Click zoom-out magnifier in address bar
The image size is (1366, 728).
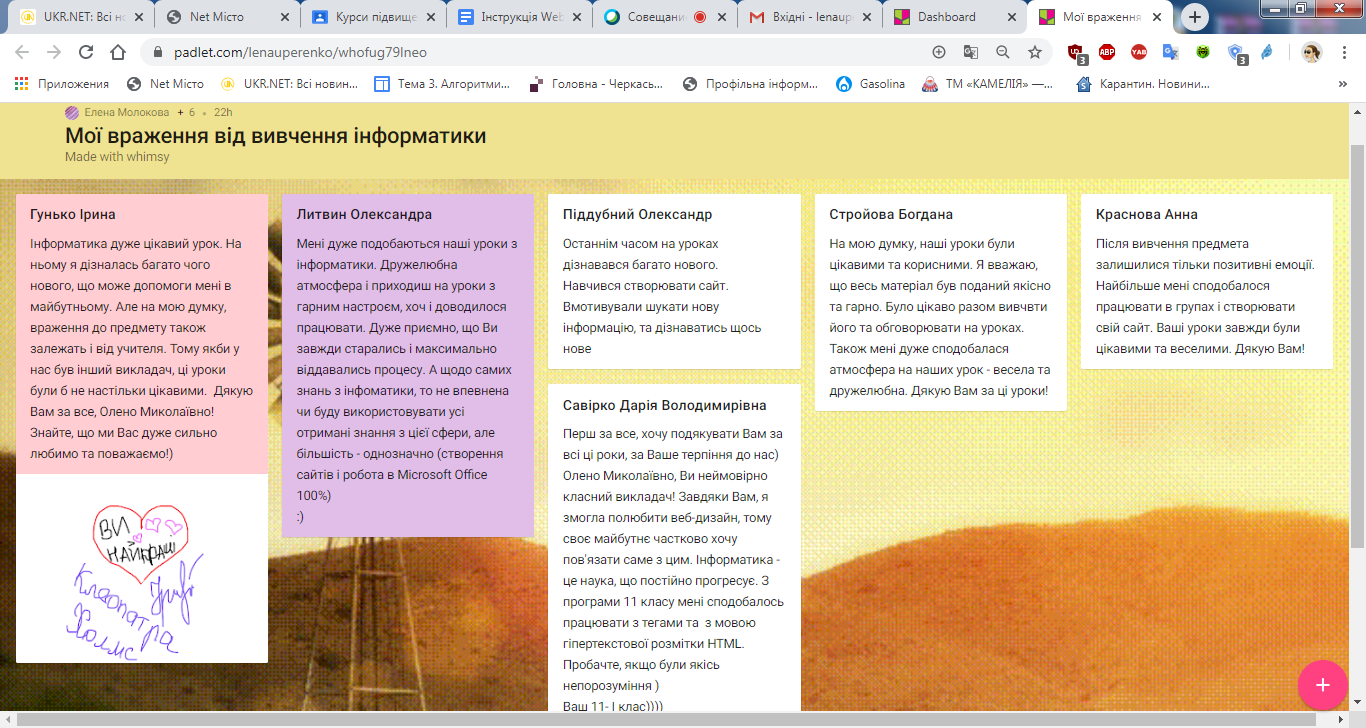(x=1002, y=52)
